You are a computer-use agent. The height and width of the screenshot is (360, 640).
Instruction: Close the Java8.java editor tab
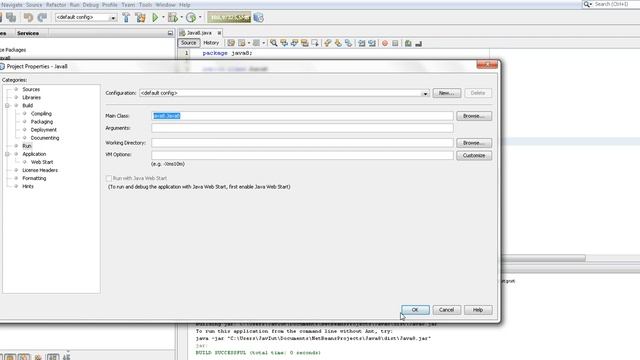[219, 33]
